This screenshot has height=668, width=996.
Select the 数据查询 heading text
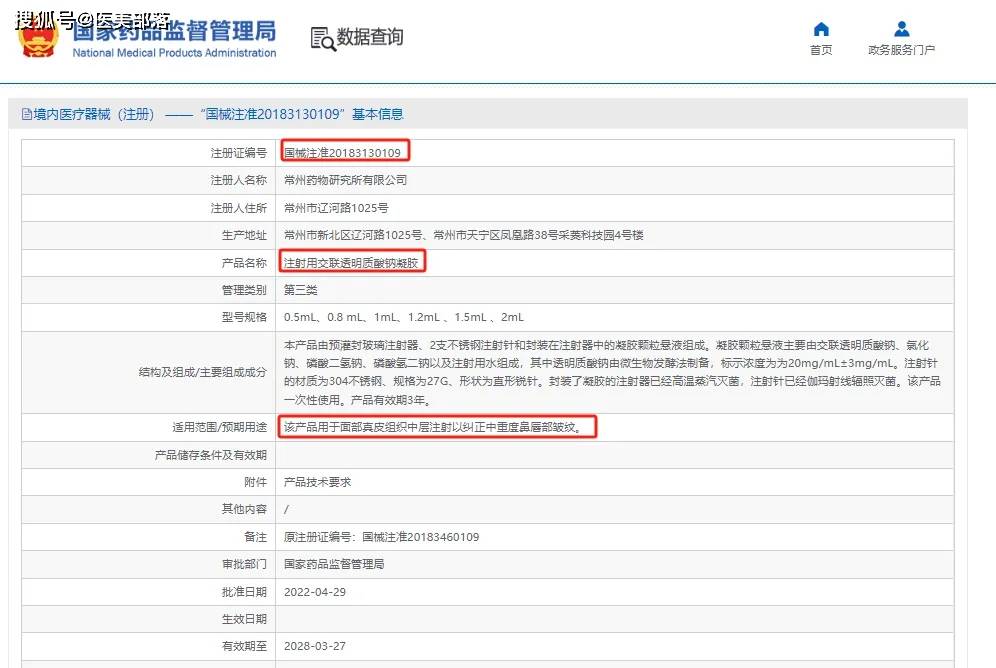point(370,38)
